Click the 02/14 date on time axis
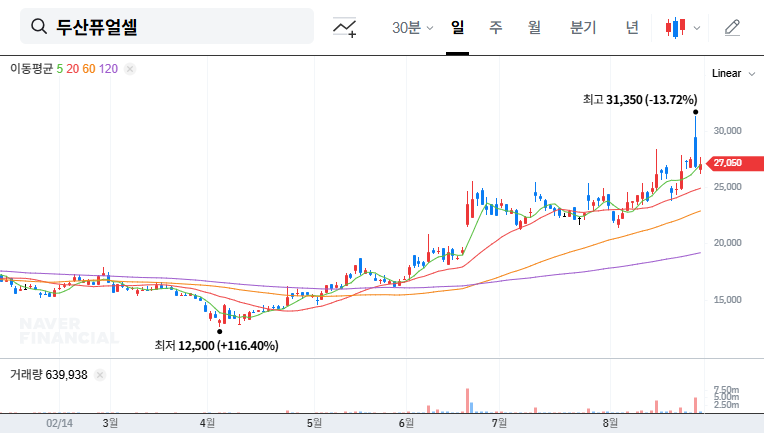This screenshot has width=764, height=433. tap(59, 423)
